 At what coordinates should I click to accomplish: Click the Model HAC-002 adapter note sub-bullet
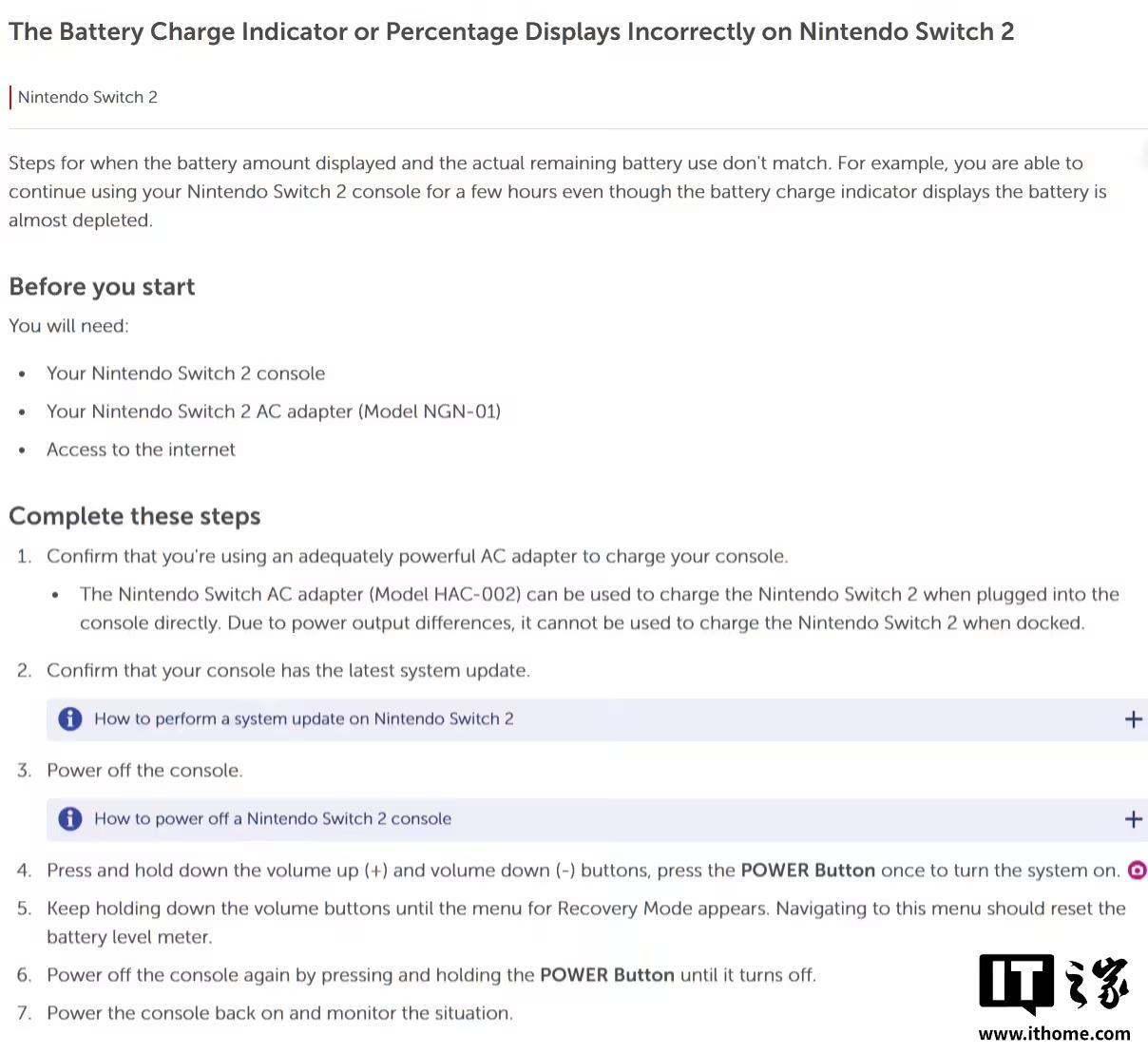[599, 608]
